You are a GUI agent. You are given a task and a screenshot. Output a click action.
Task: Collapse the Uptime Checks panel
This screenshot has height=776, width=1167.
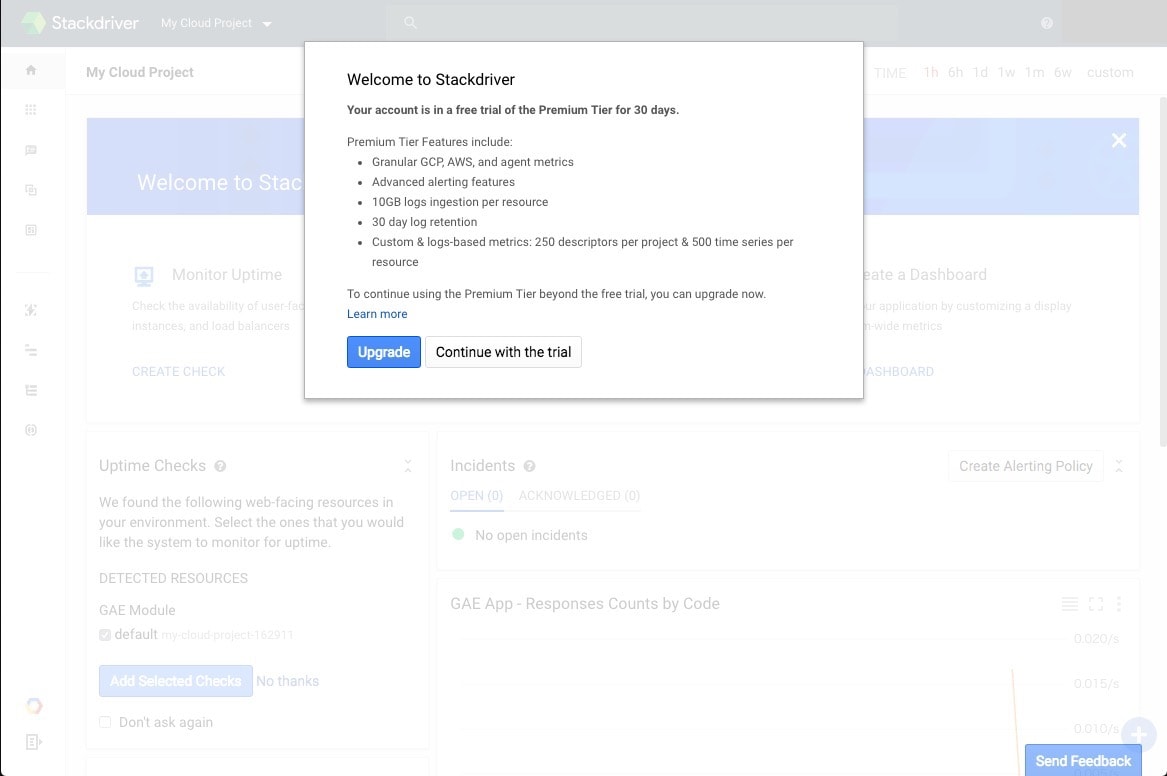(x=408, y=466)
